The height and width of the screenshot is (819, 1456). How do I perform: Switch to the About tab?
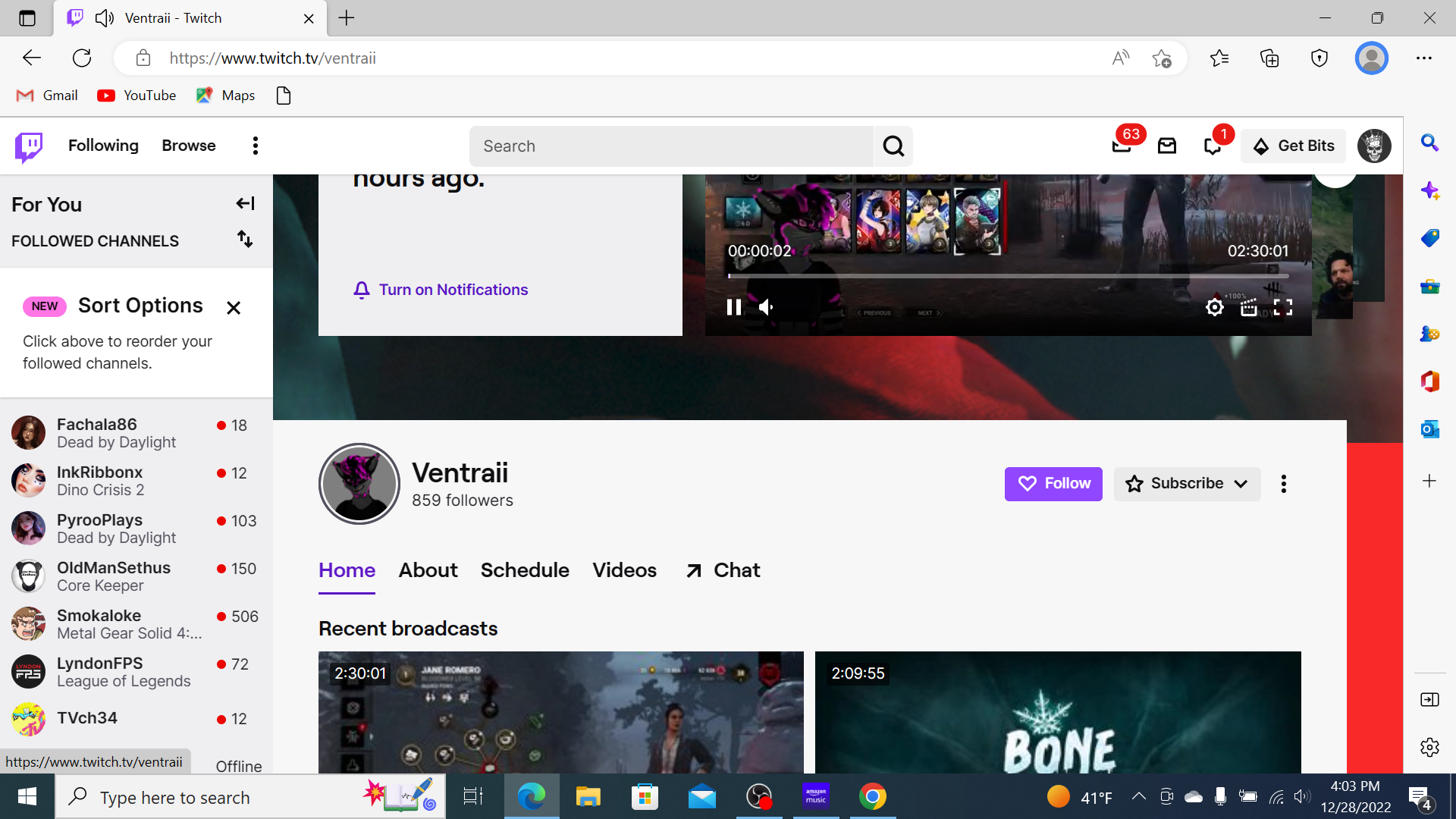click(428, 570)
